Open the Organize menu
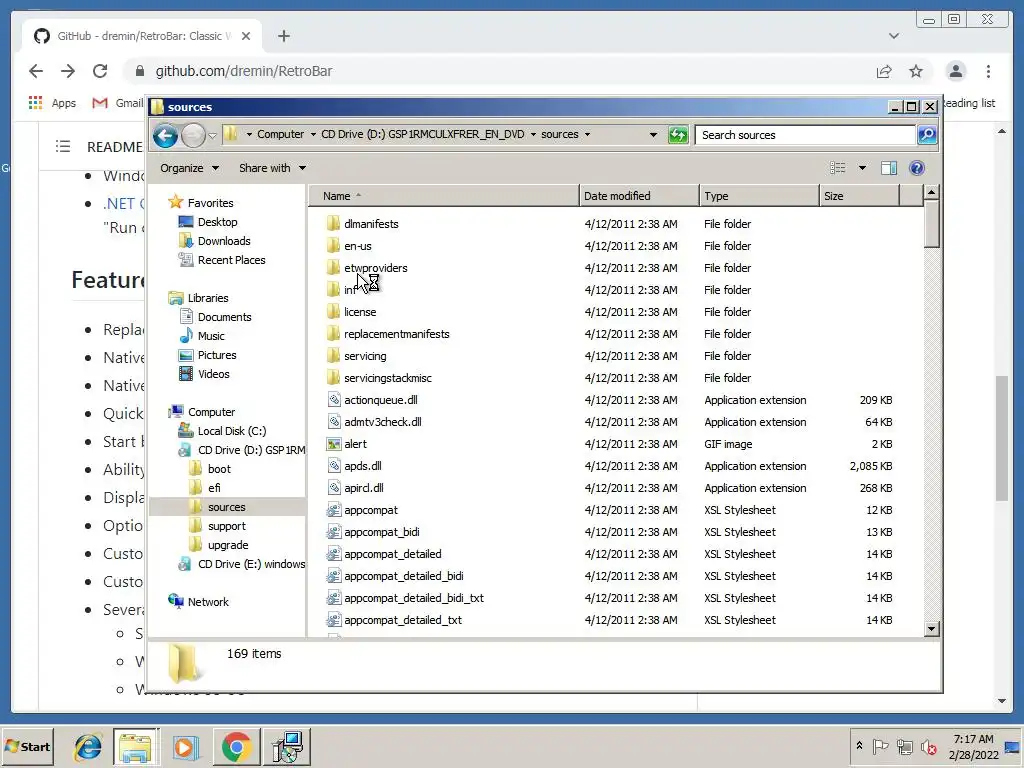Viewport: 1024px width, 768px height. 189,168
